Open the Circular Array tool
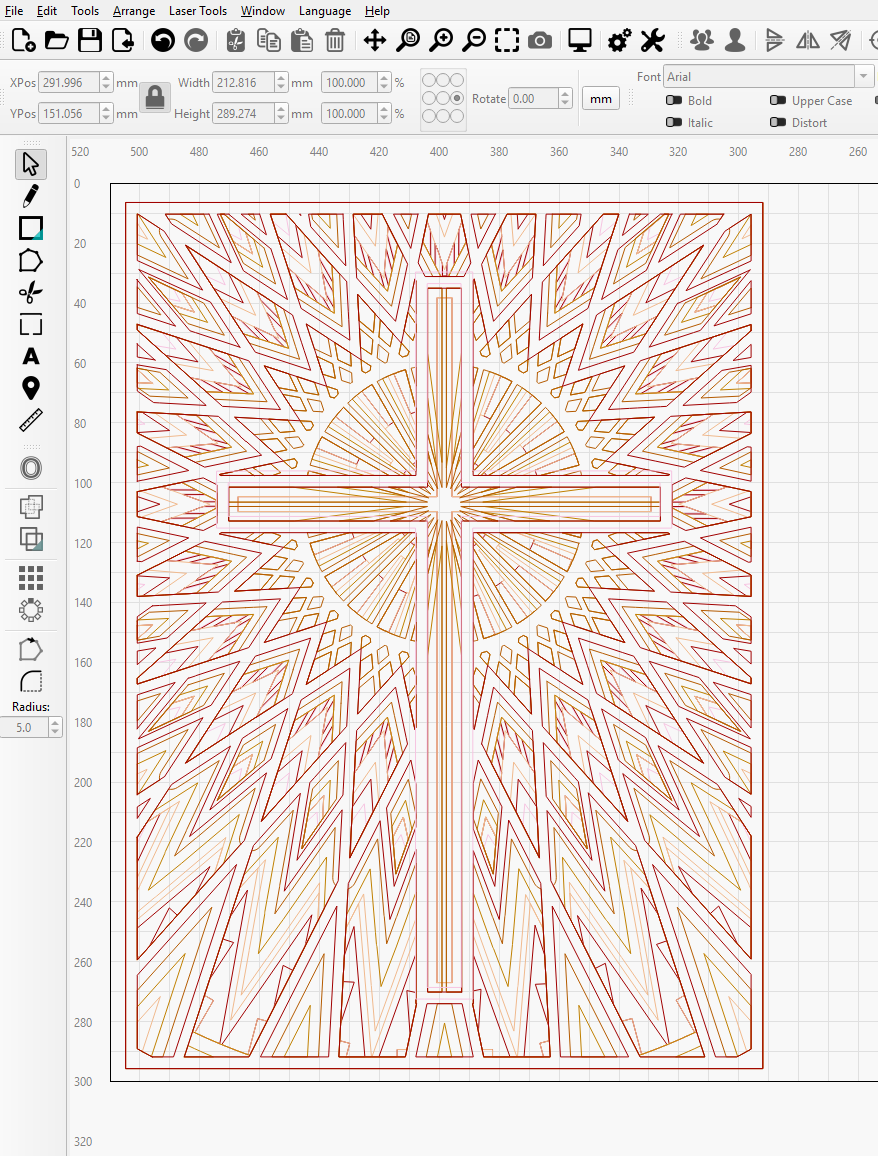The image size is (878, 1156). [x=30, y=610]
